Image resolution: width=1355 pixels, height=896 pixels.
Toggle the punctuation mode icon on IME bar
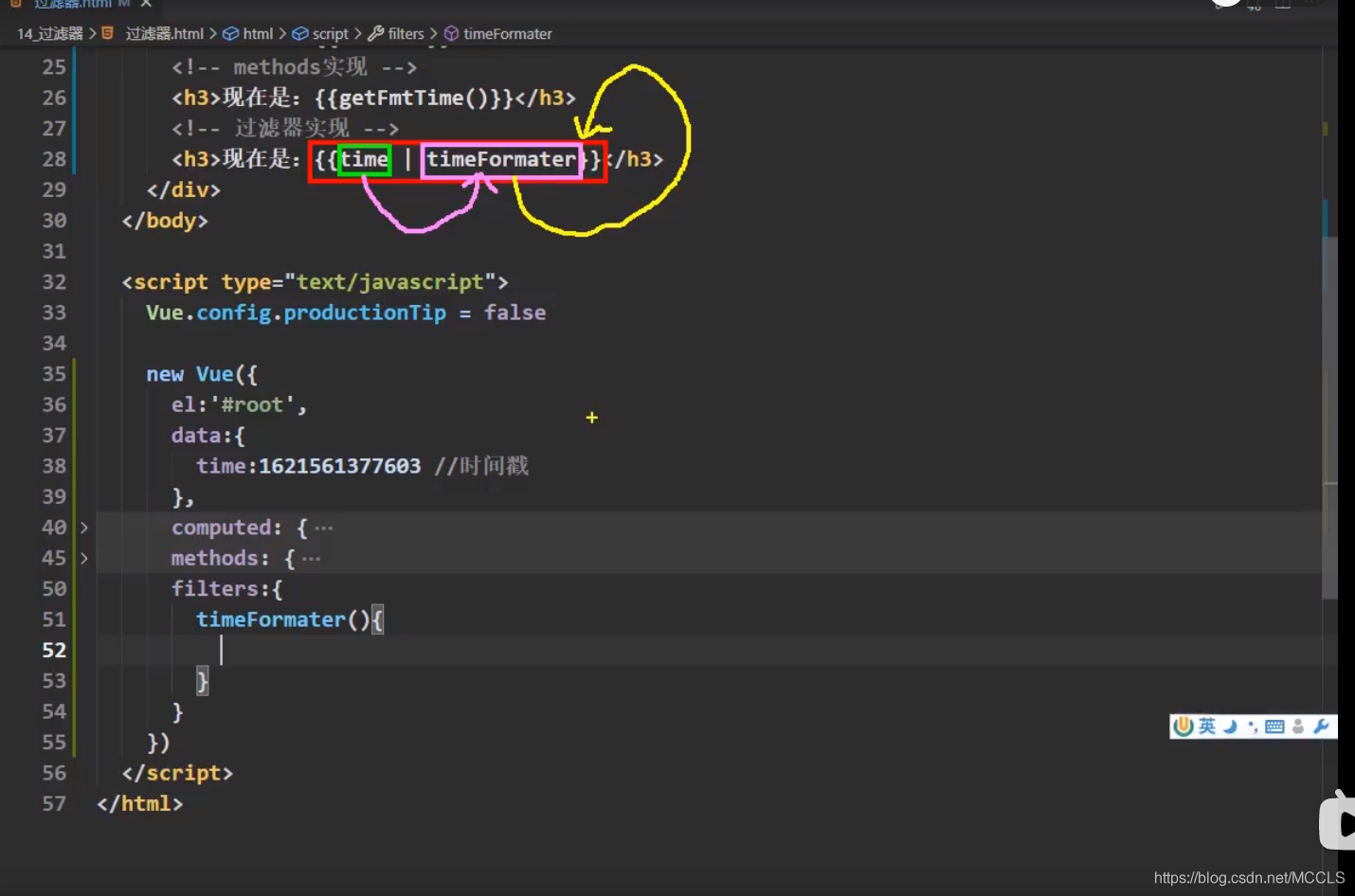pos(1253,727)
